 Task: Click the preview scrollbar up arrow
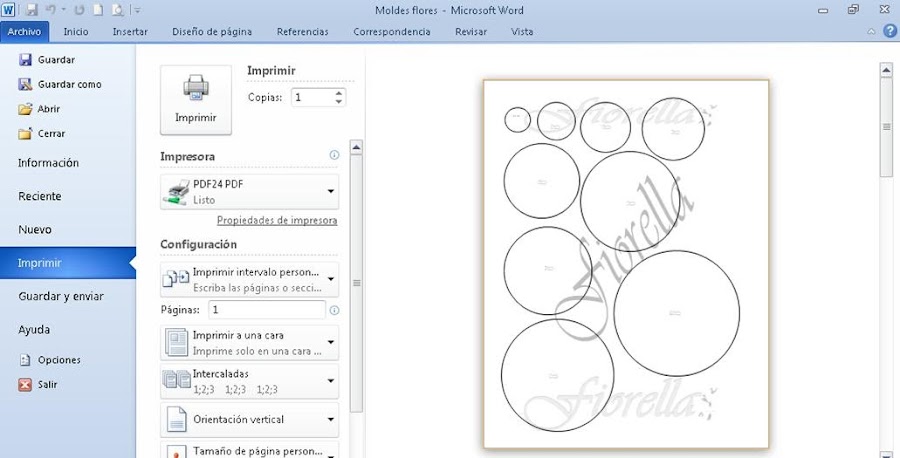886,69
